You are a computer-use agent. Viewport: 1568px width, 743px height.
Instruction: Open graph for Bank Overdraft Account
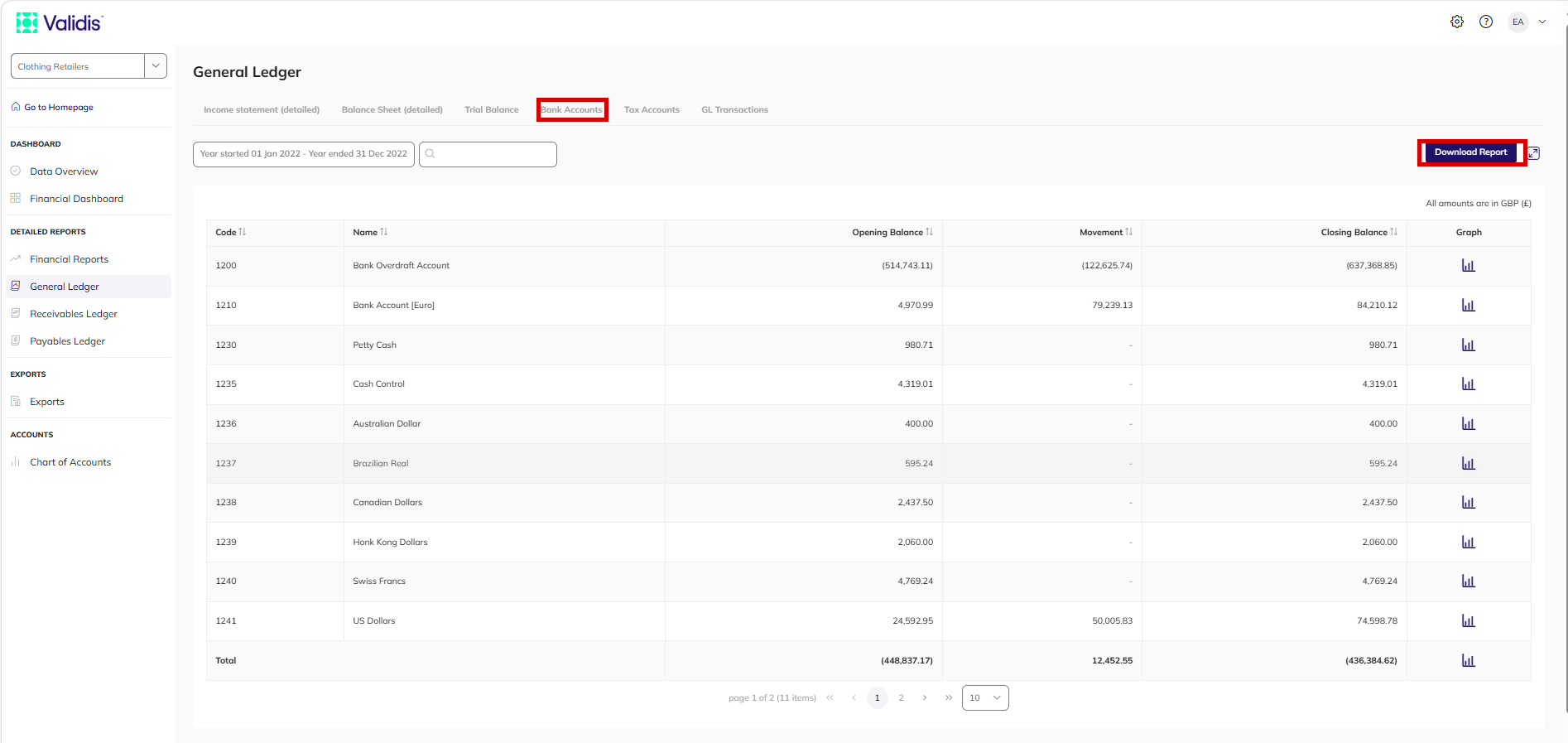[1469, 266]
